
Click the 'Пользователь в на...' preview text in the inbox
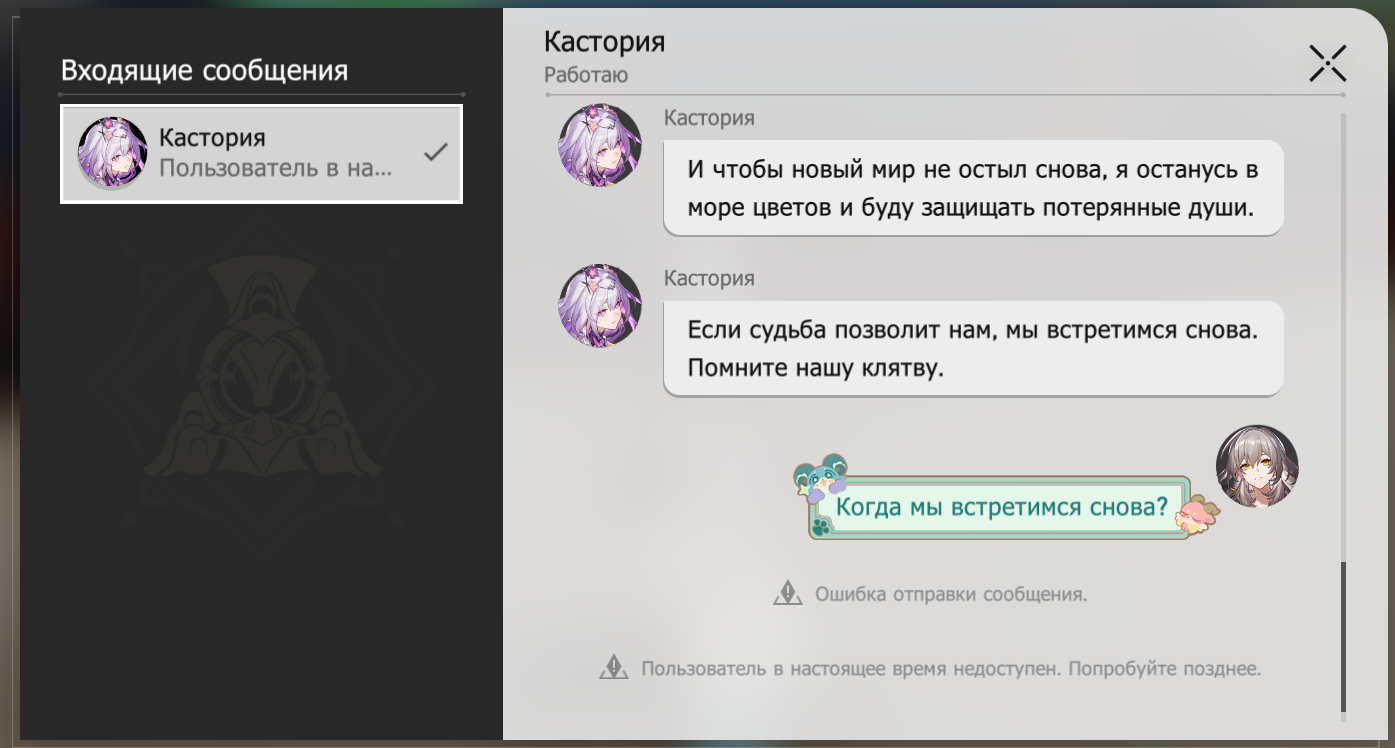(x=276, y=167)
